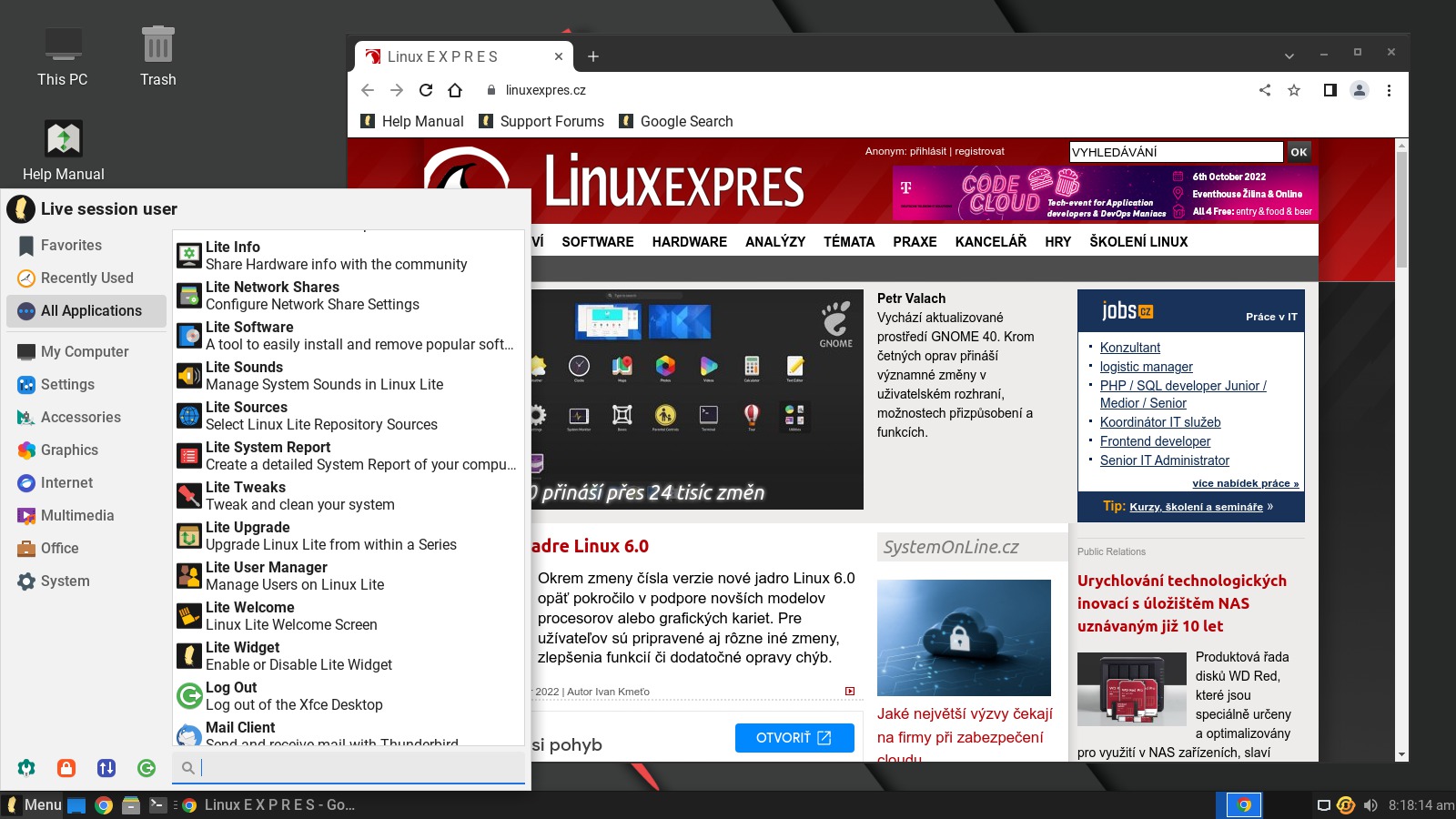Click OTVORIŤ button
The image size is (1456, 819).
tap(794, 738)
